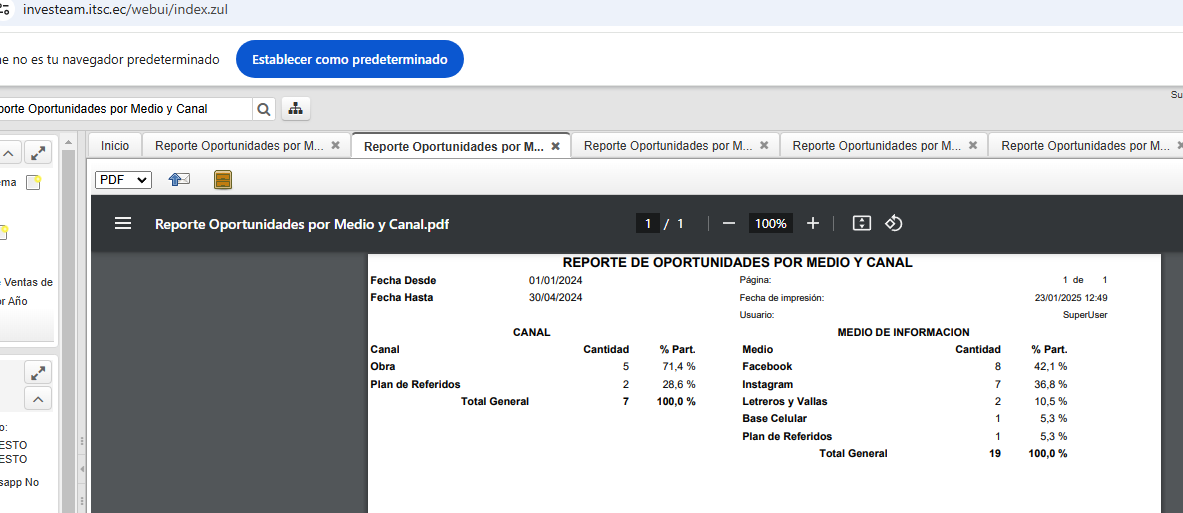Screen dimensions: 1183x513
Task: Zoom in the PDF with plus
Action: [x=813, y=224]
